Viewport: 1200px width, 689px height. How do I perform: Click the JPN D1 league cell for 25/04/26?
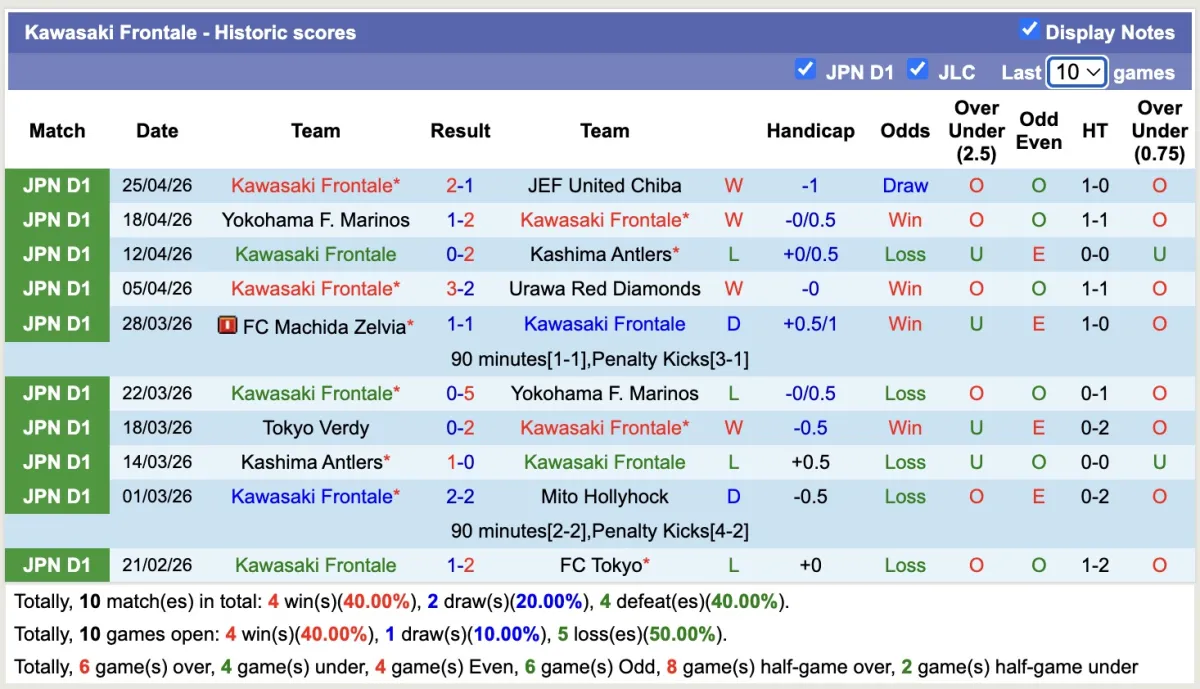(x=57, y=186)
